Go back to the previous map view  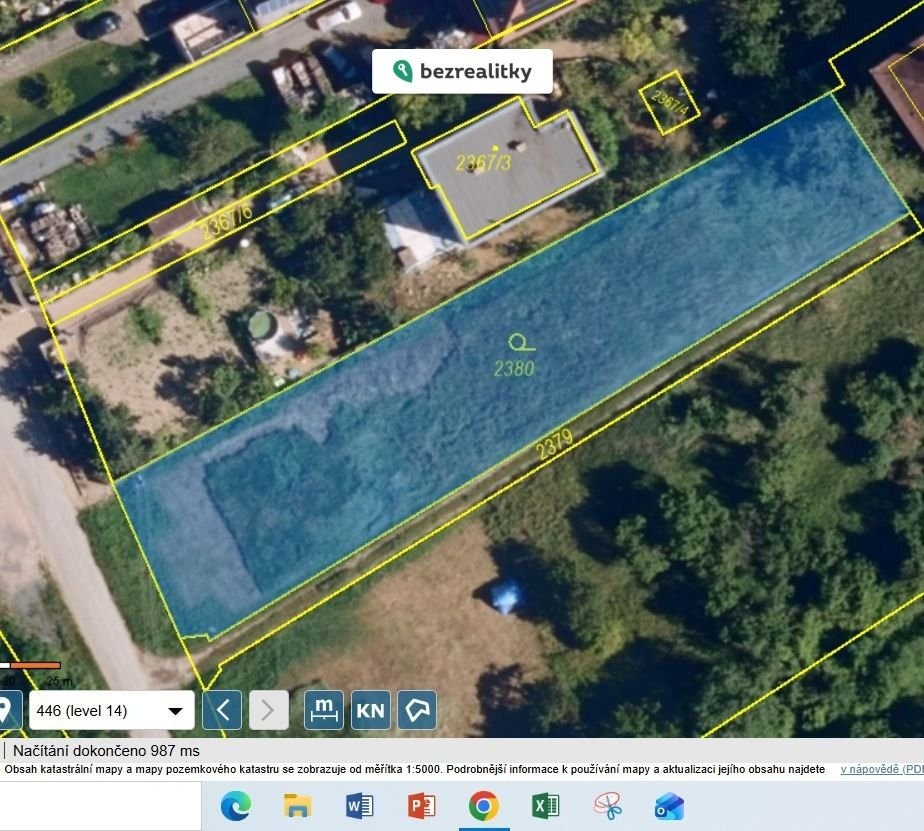click(x=222, y=711)
